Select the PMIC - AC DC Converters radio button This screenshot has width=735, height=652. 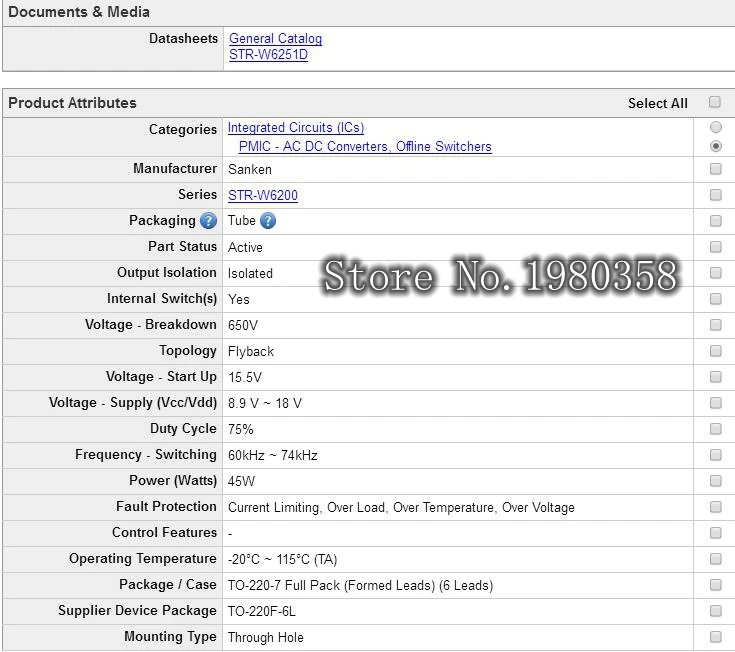pos(715,146)
